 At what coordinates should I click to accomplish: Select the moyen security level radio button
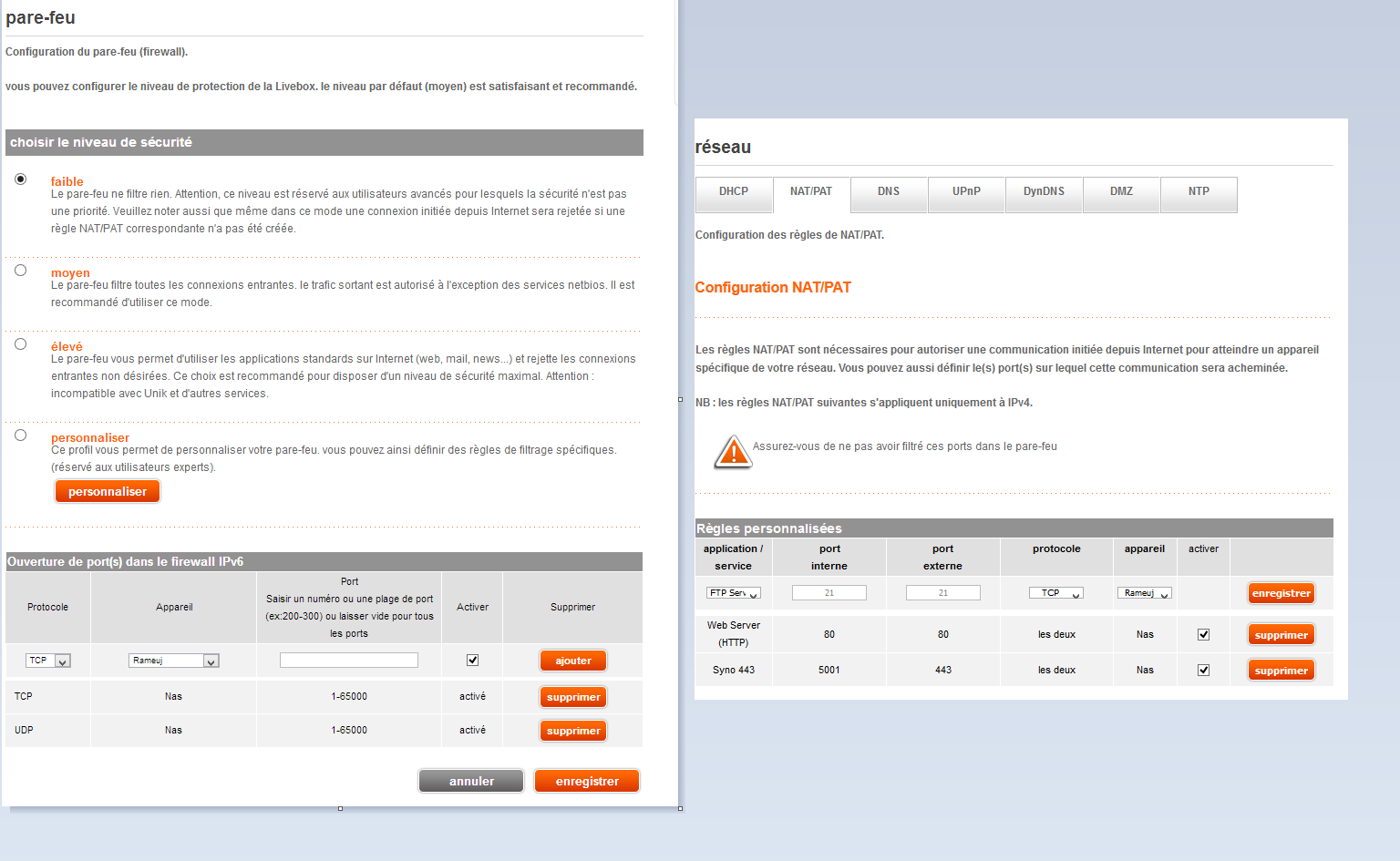pyautogui.click(x=20, y=271)
